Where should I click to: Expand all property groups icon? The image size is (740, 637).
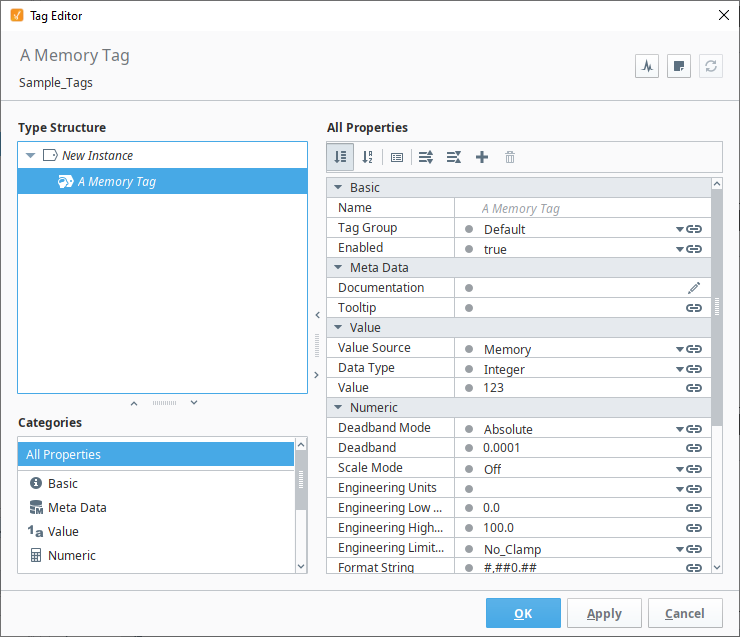pyautogui.click(x=426, y=157)
